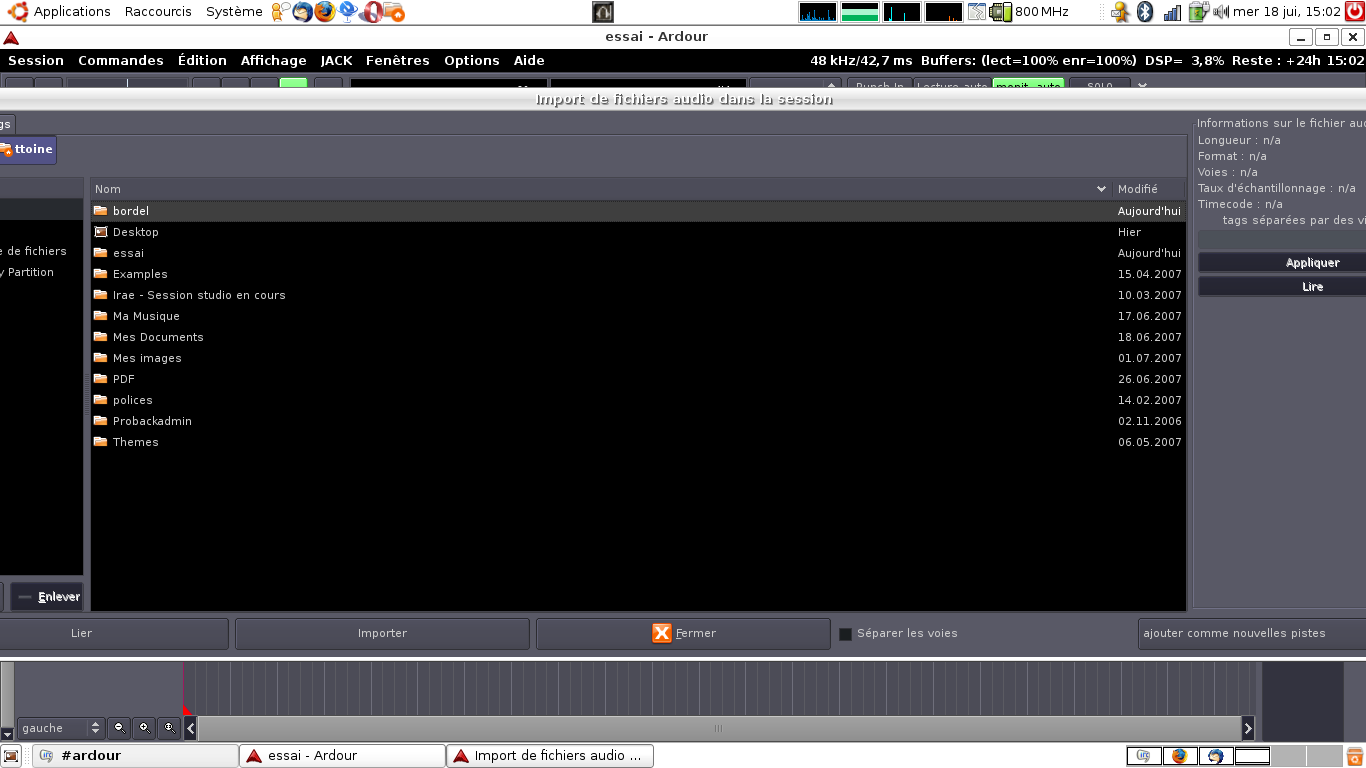This screenshot has width=1366, height=768.
Task: Open the Opera browser launcher icon
Action: (371, 12)
